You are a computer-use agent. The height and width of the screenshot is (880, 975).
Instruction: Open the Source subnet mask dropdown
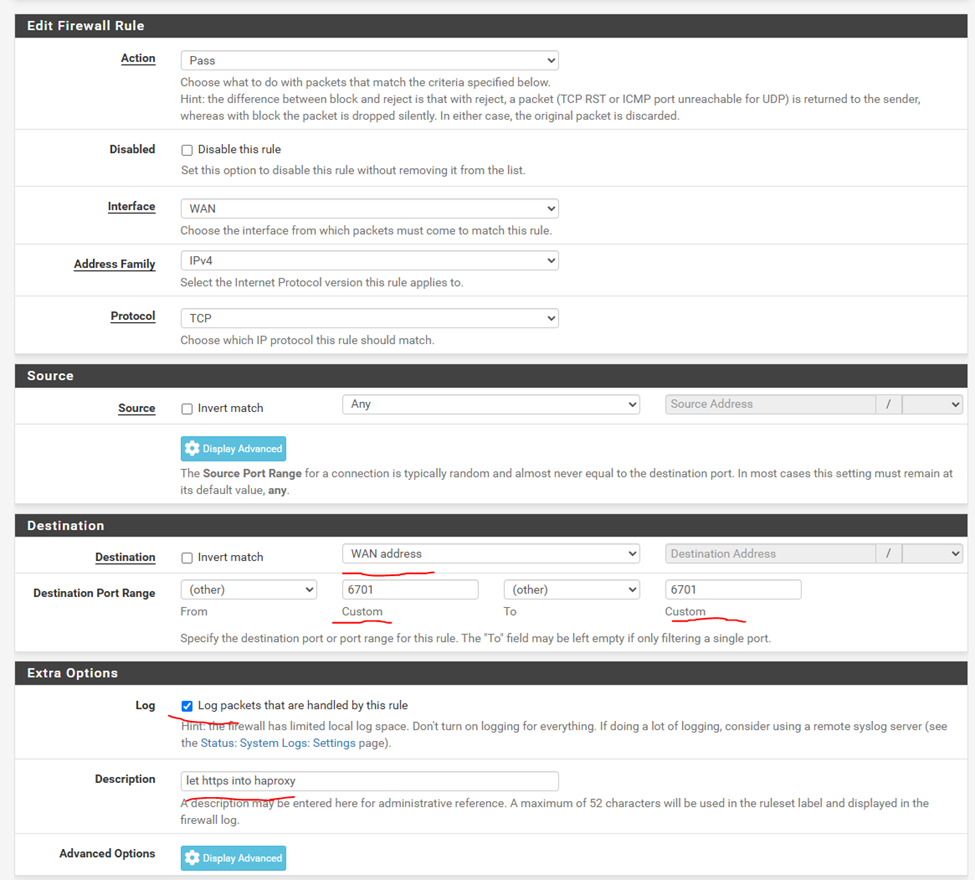[932, 404]
